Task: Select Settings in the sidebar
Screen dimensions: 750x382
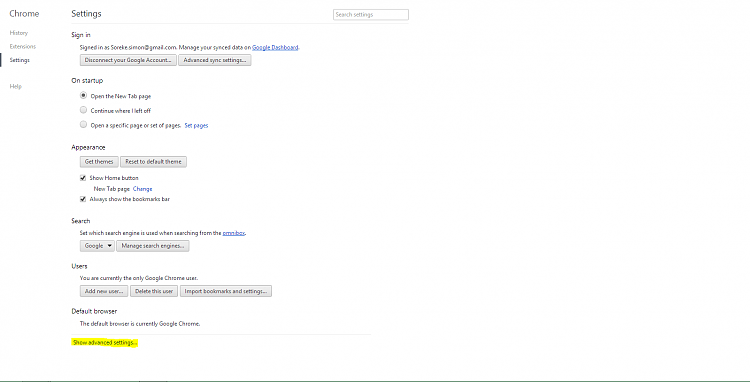Action: [20, 60]
